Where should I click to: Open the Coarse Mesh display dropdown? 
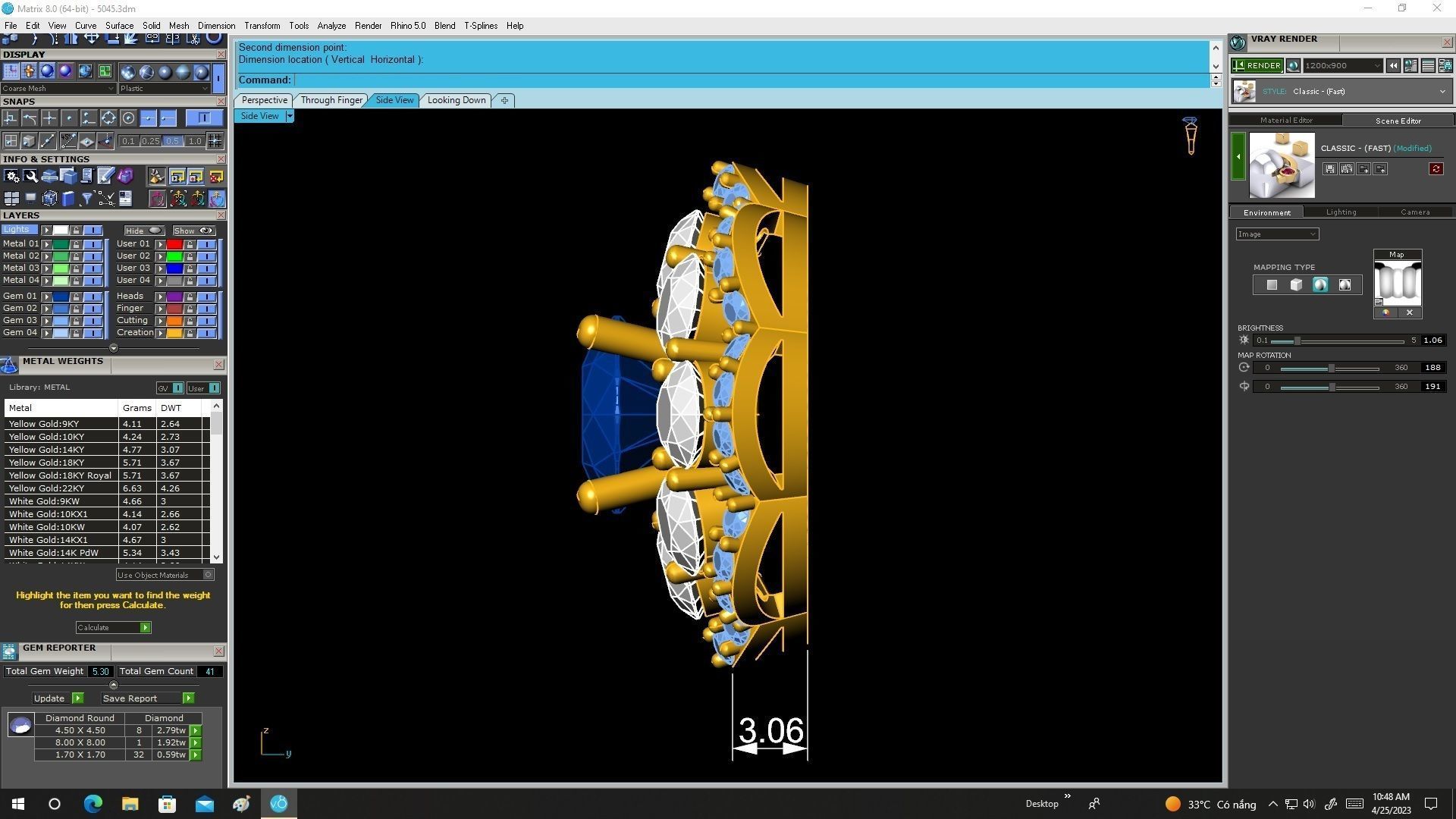point(58,89)
